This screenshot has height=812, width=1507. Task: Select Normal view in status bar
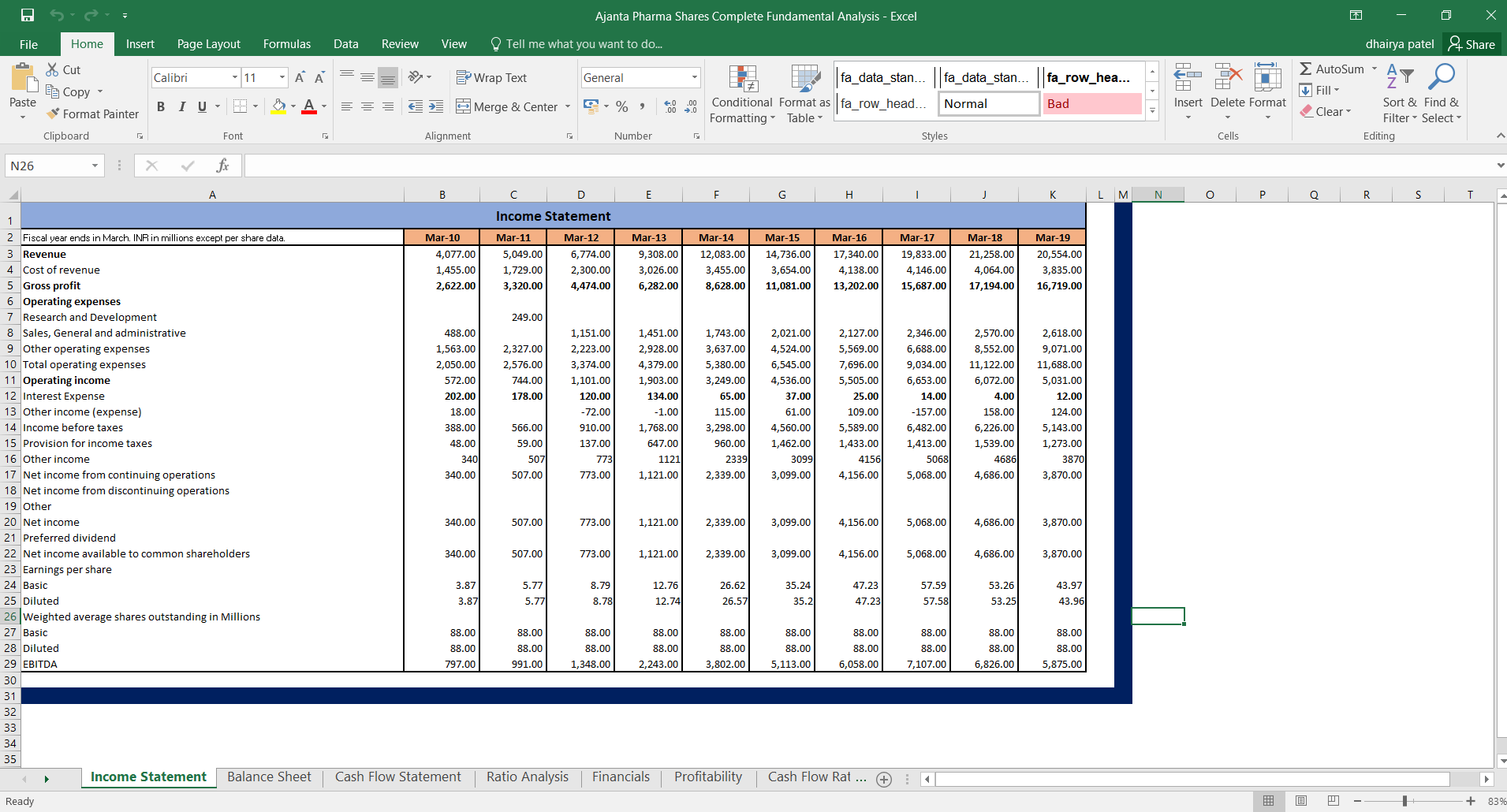[x=1268, y=800]
